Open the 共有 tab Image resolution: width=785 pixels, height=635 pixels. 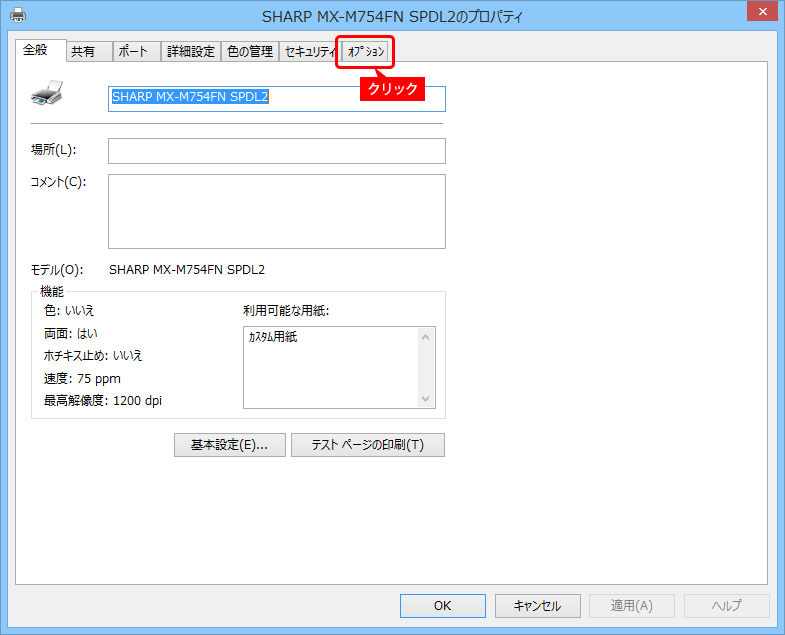click(x=83, y=52)
